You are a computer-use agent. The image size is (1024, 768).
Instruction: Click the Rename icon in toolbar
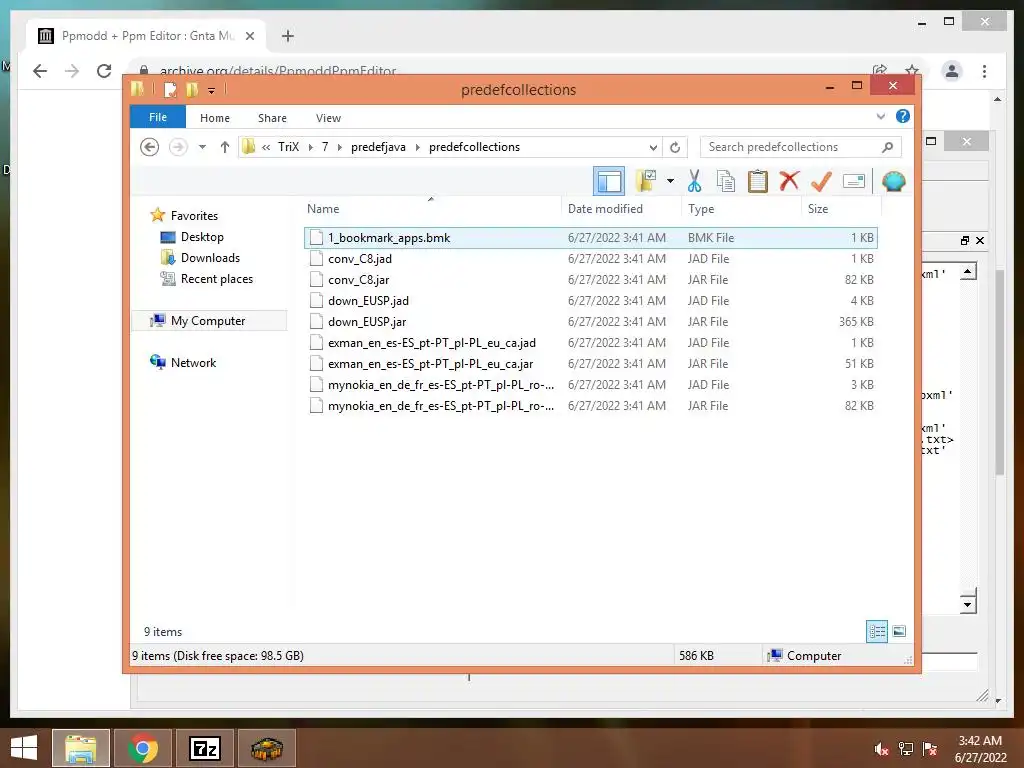(x=854, y=181)
